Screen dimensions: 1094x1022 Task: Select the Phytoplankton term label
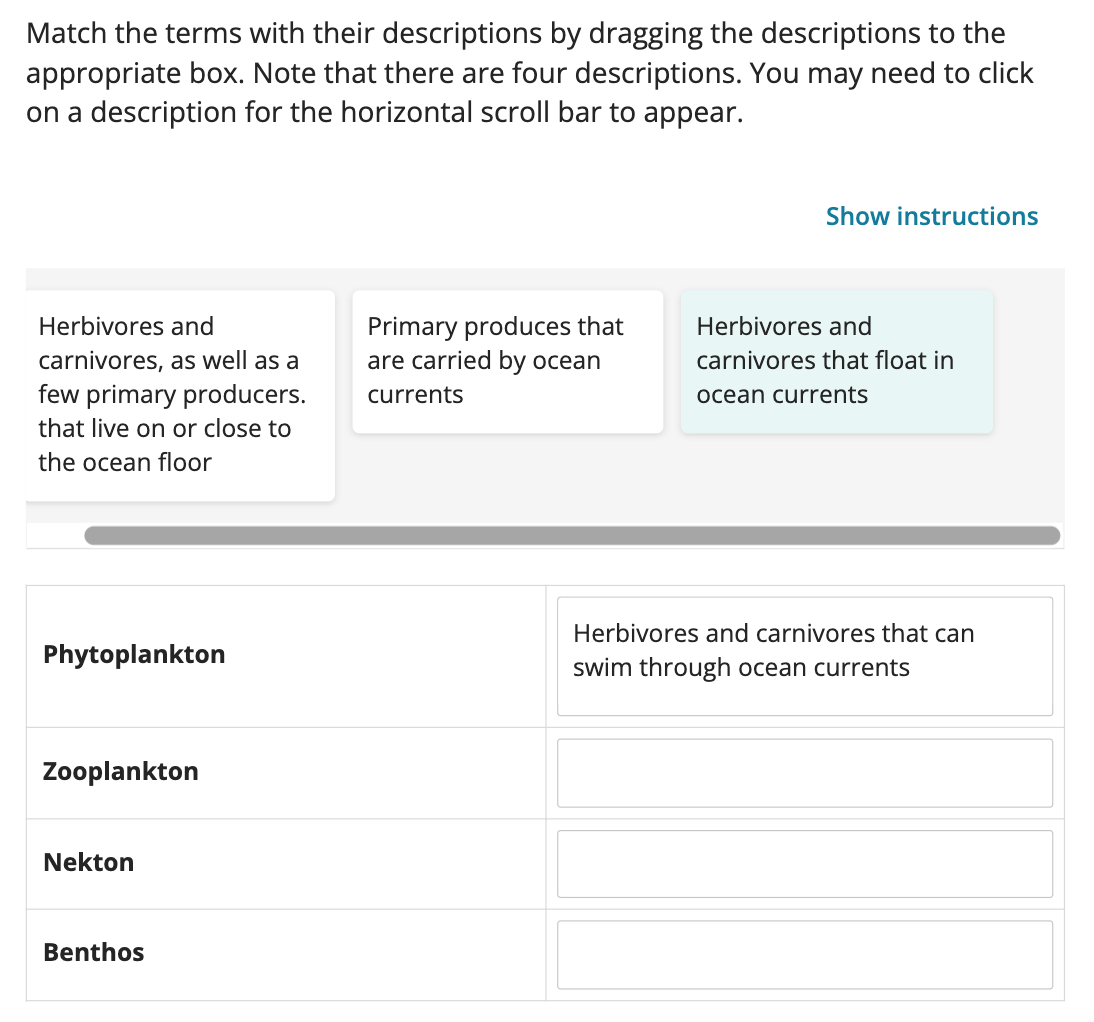click(x=133, y=655)
